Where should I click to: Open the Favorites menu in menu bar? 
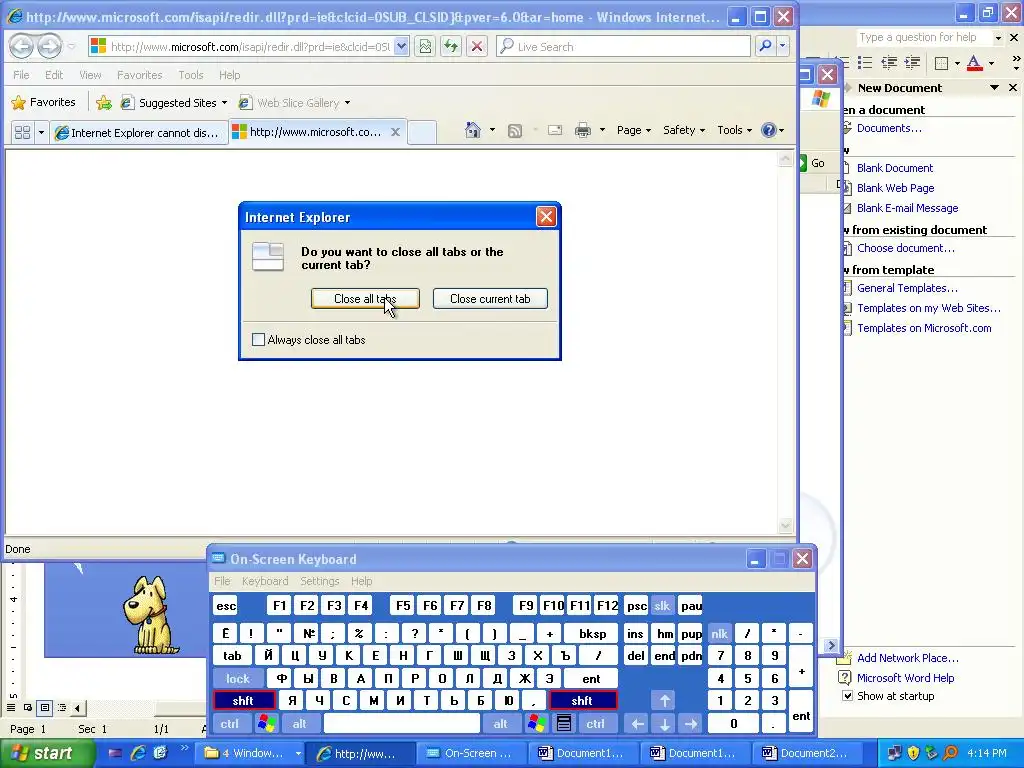(139, 75)
